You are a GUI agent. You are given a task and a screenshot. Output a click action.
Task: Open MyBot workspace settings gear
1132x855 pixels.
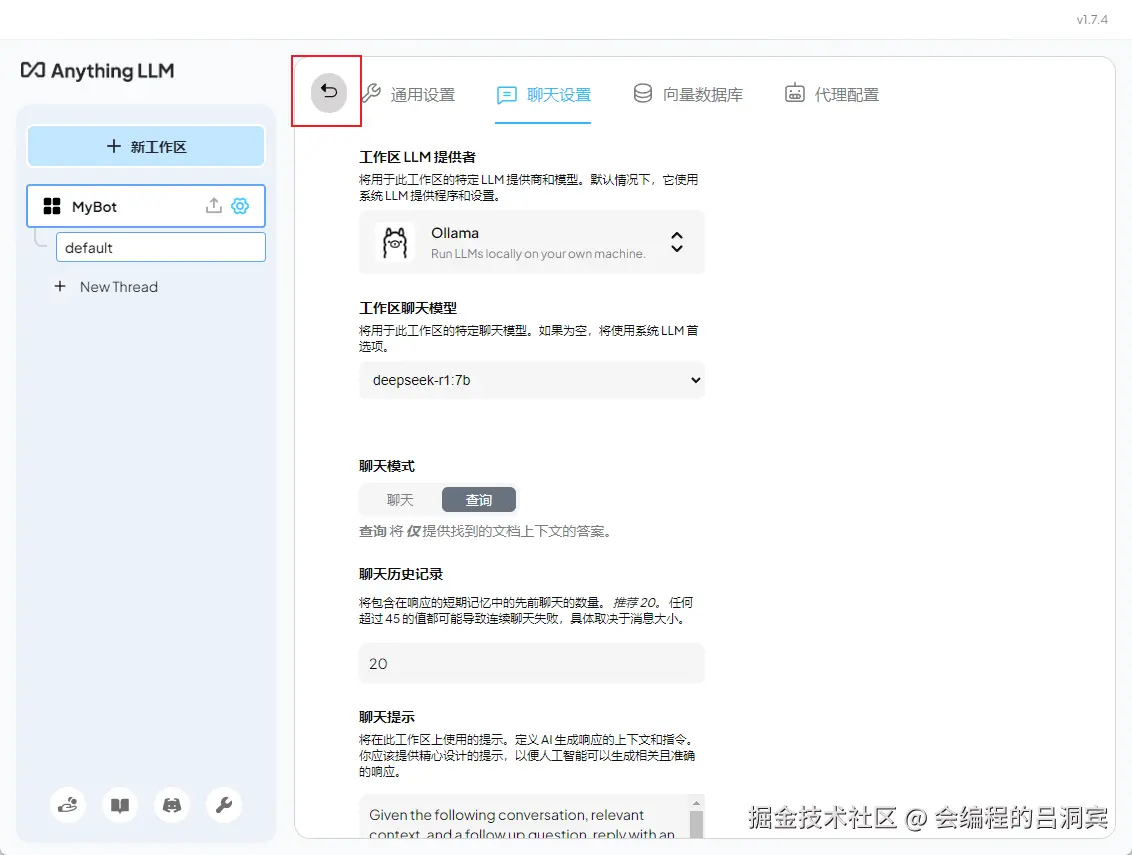(240, 206)
